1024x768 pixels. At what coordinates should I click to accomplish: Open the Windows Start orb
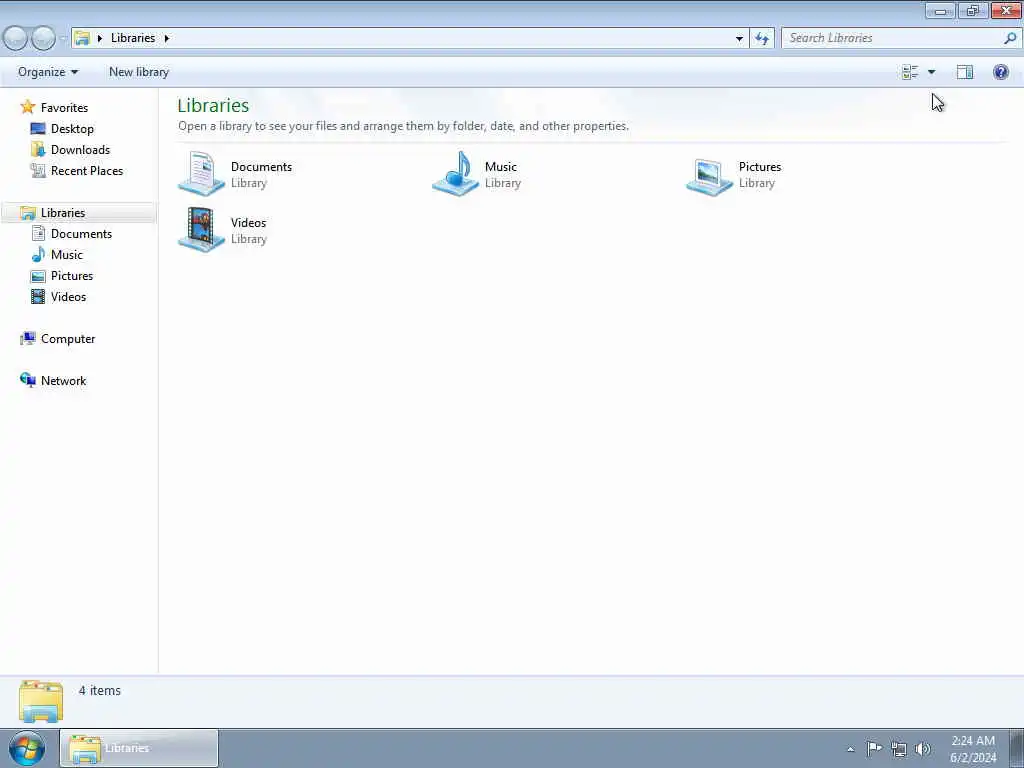(27, 748)
